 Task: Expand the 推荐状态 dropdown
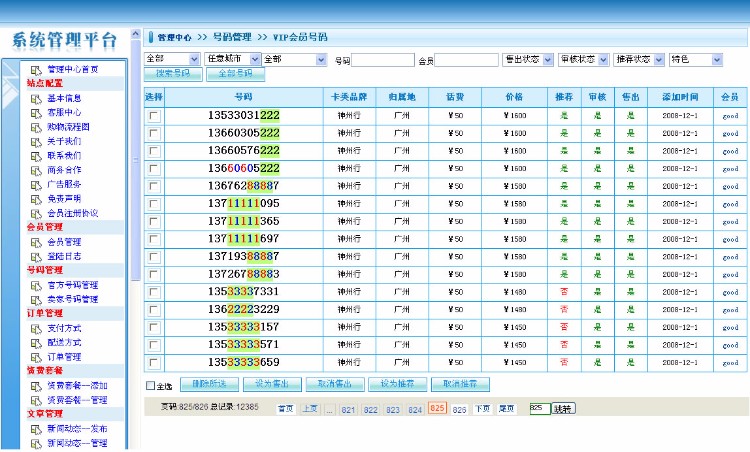639,59
